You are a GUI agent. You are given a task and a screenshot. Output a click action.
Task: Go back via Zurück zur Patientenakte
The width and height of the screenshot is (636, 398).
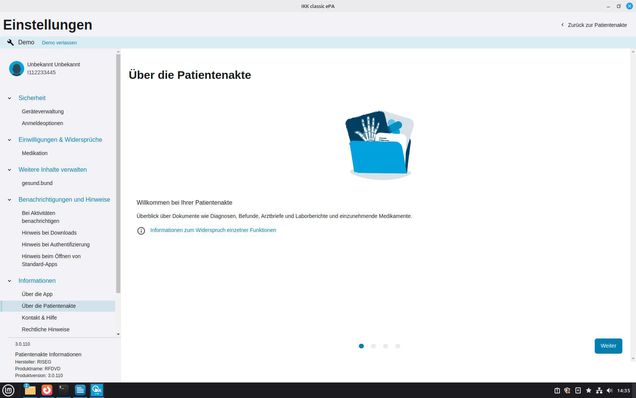(597, 25)
